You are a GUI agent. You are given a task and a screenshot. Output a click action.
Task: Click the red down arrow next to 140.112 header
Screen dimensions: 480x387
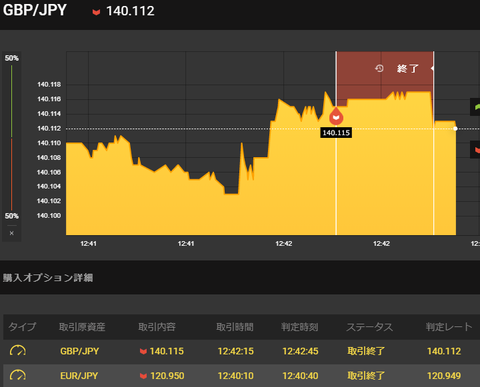tap(96, 12)
